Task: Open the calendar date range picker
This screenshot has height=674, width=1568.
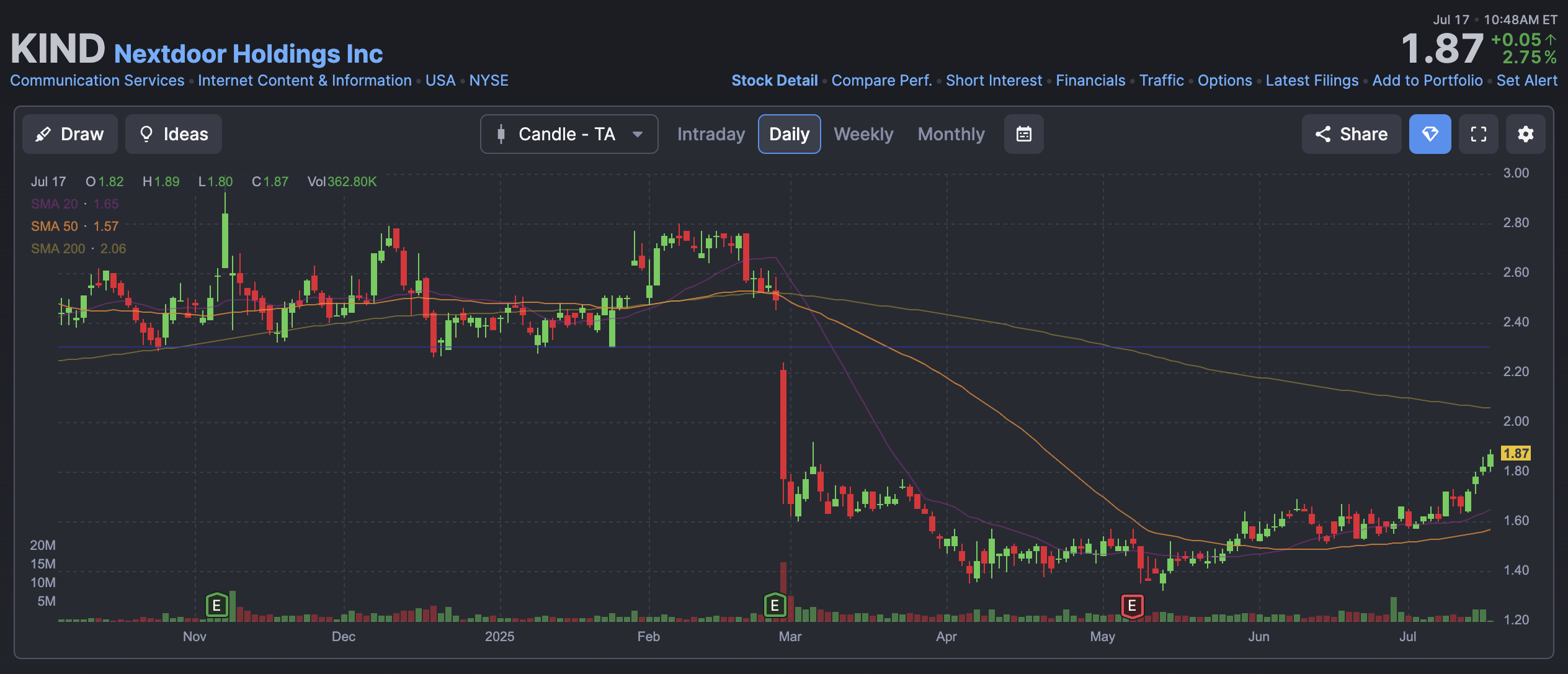Action: tap(1023, 134)
